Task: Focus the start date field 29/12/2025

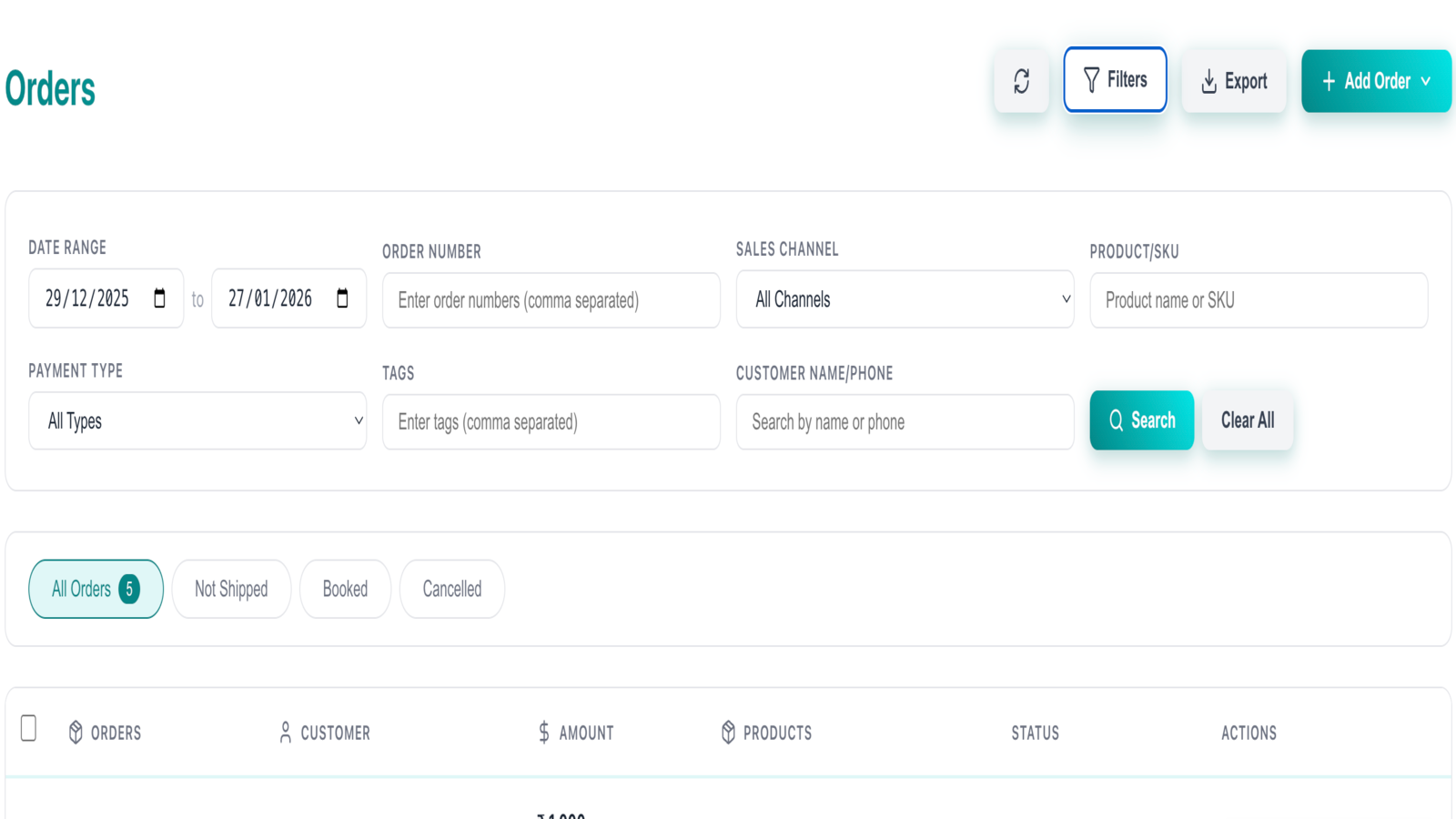Action: (106, 298)
